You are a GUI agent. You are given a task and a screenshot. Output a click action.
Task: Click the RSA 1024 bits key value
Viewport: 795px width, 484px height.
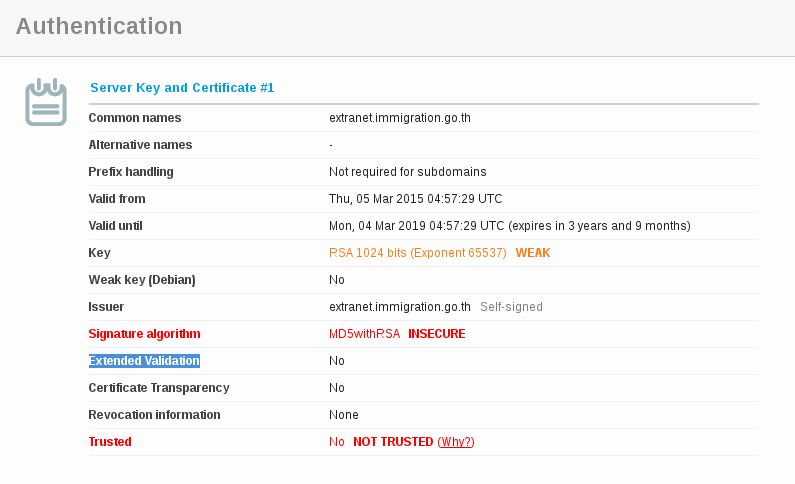coord(417,253)
